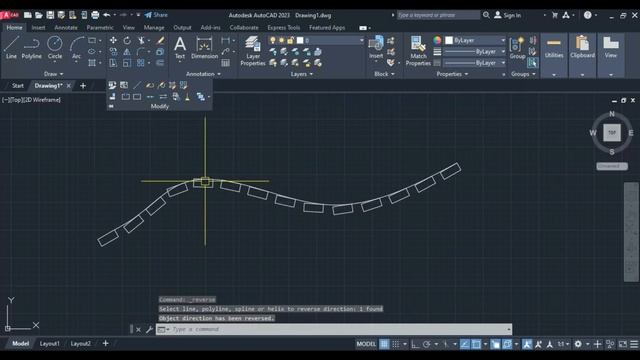Click the layer color swatch in Layers dropdown

(300, 40)
